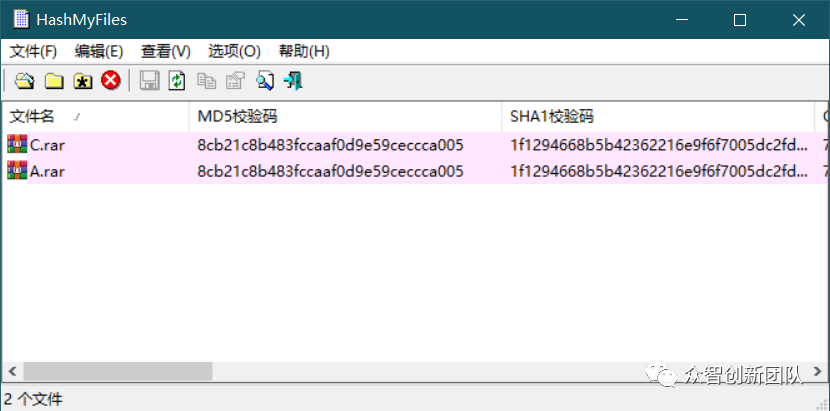
Task: Sort by the 文件名 column header
Action: (x=95, y=117)
